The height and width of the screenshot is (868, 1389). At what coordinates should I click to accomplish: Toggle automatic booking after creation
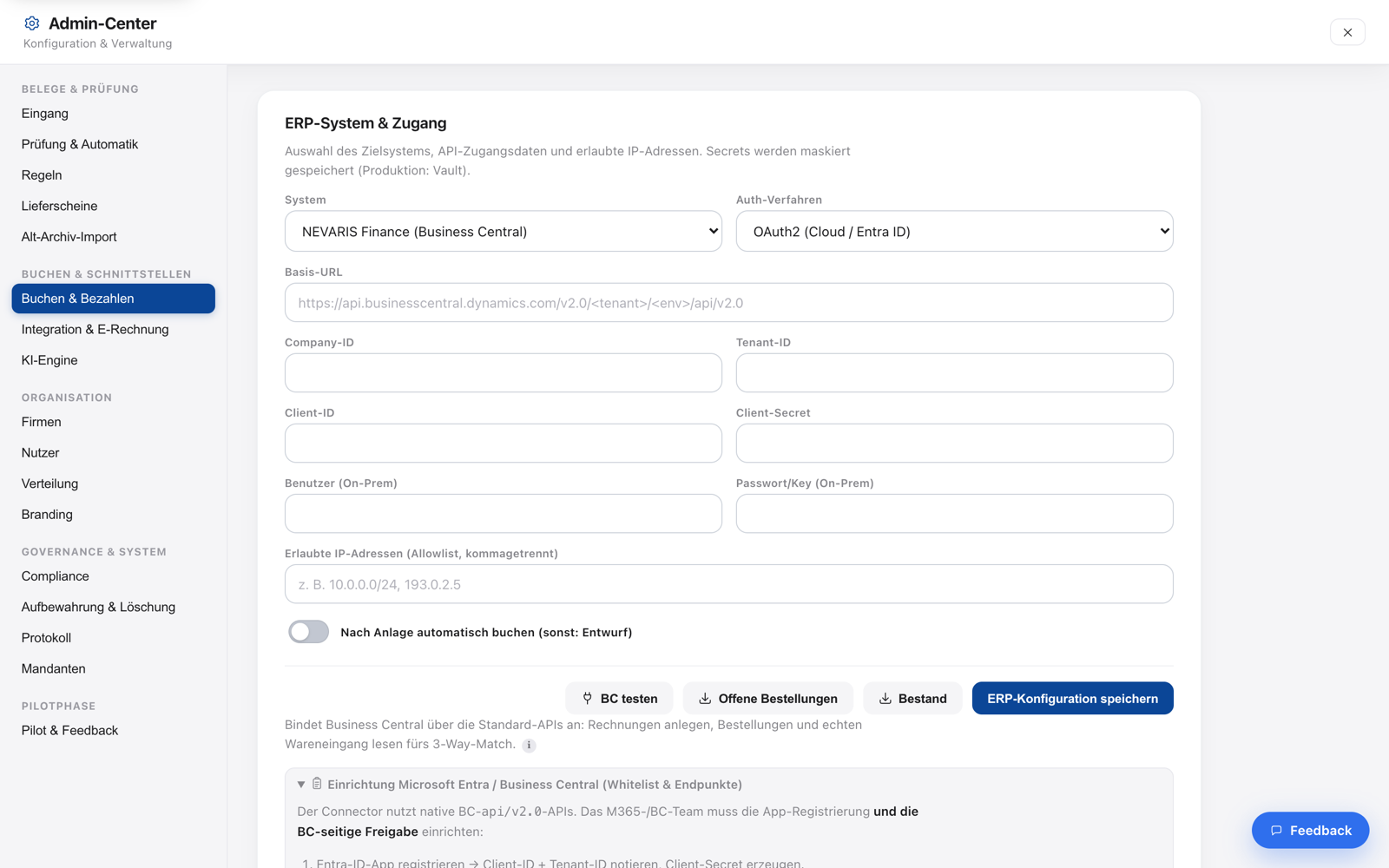click(308, 632)
